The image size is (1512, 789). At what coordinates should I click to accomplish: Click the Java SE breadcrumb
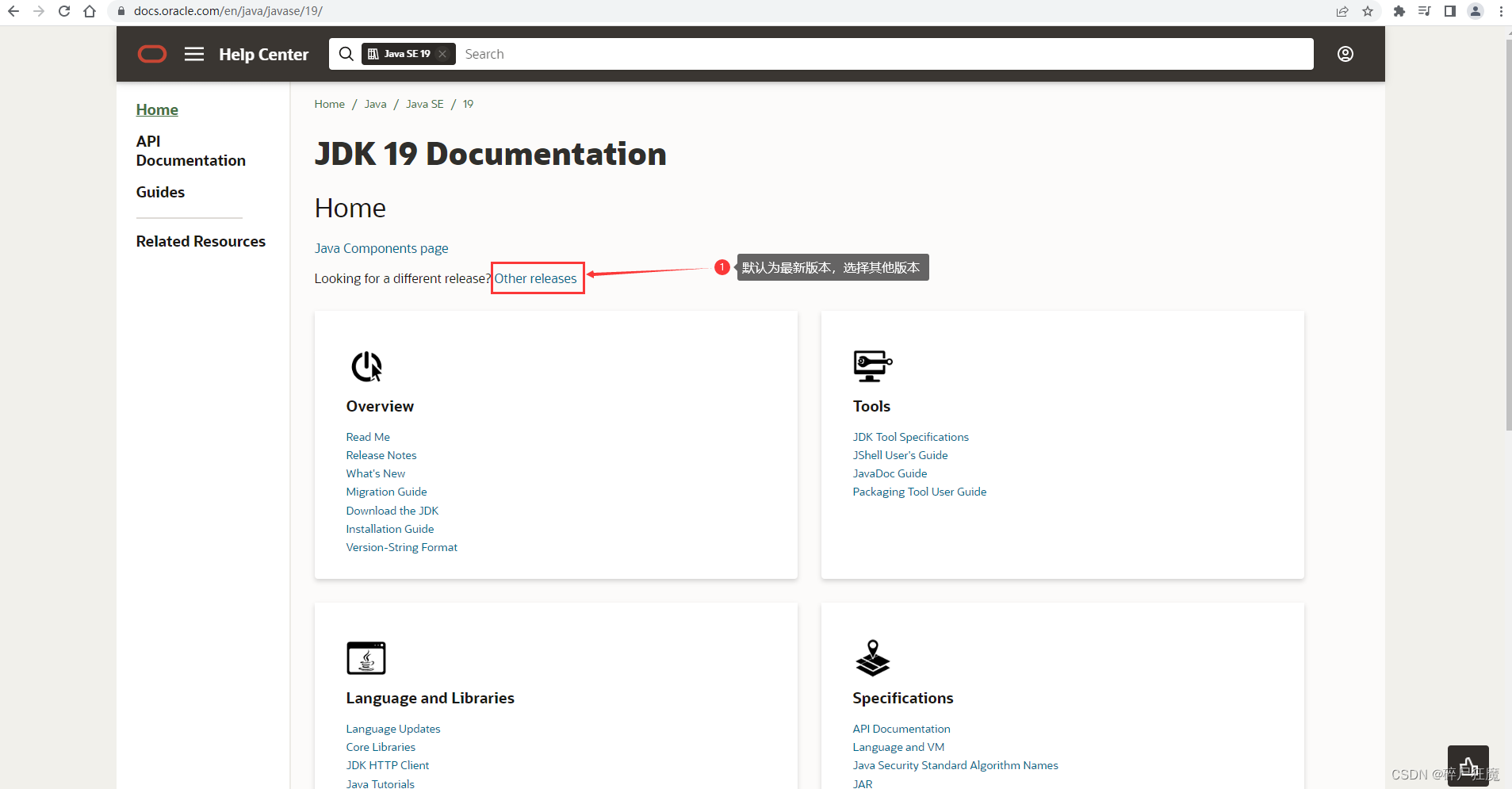pyautogui.click(x=425, y=104)
